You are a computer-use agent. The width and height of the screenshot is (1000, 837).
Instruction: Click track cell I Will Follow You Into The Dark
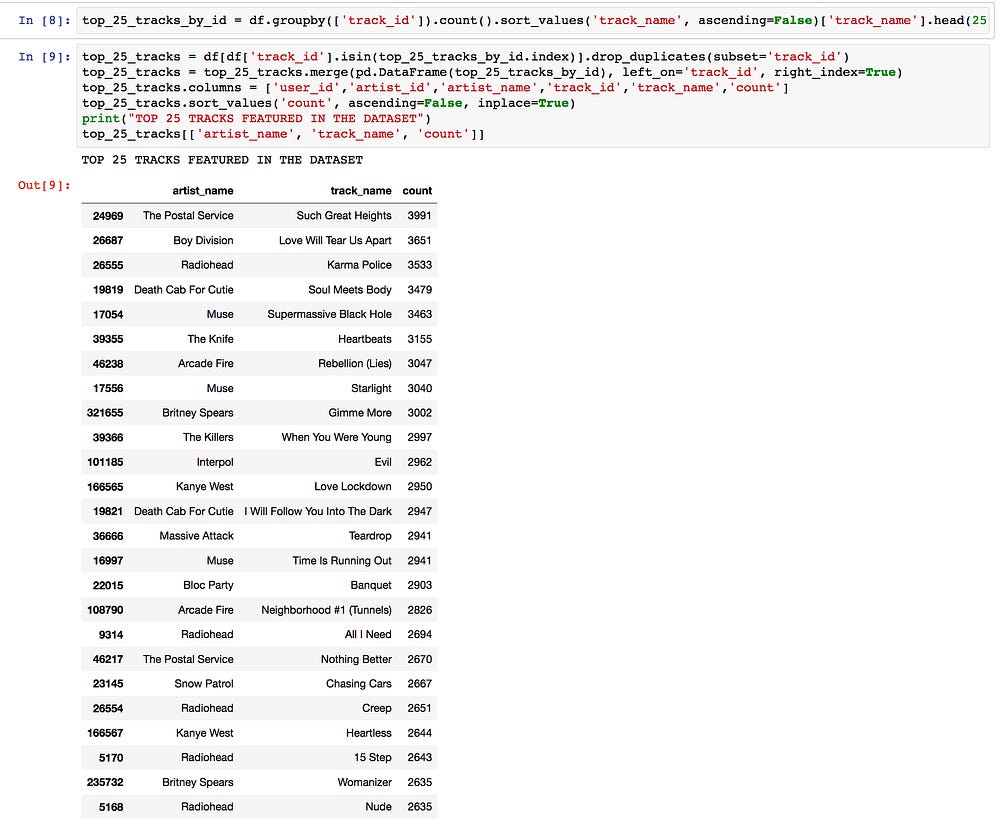(318, 512)
